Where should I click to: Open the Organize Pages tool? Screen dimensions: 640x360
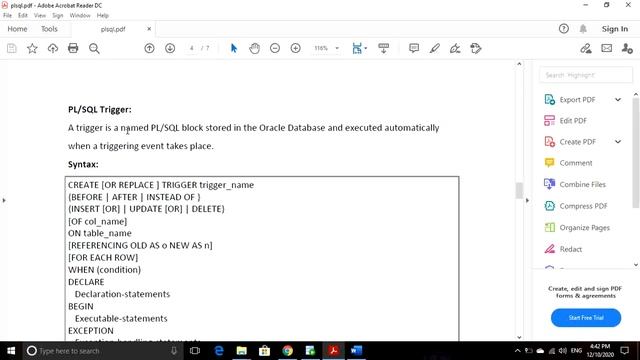577,228
